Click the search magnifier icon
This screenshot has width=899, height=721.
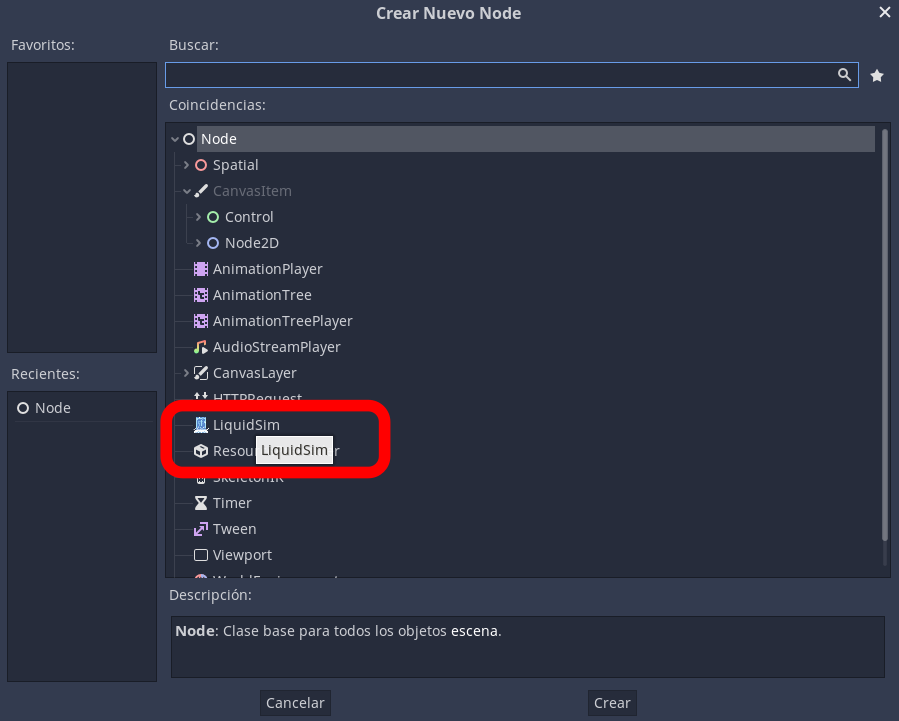click(x=844, y=75)
